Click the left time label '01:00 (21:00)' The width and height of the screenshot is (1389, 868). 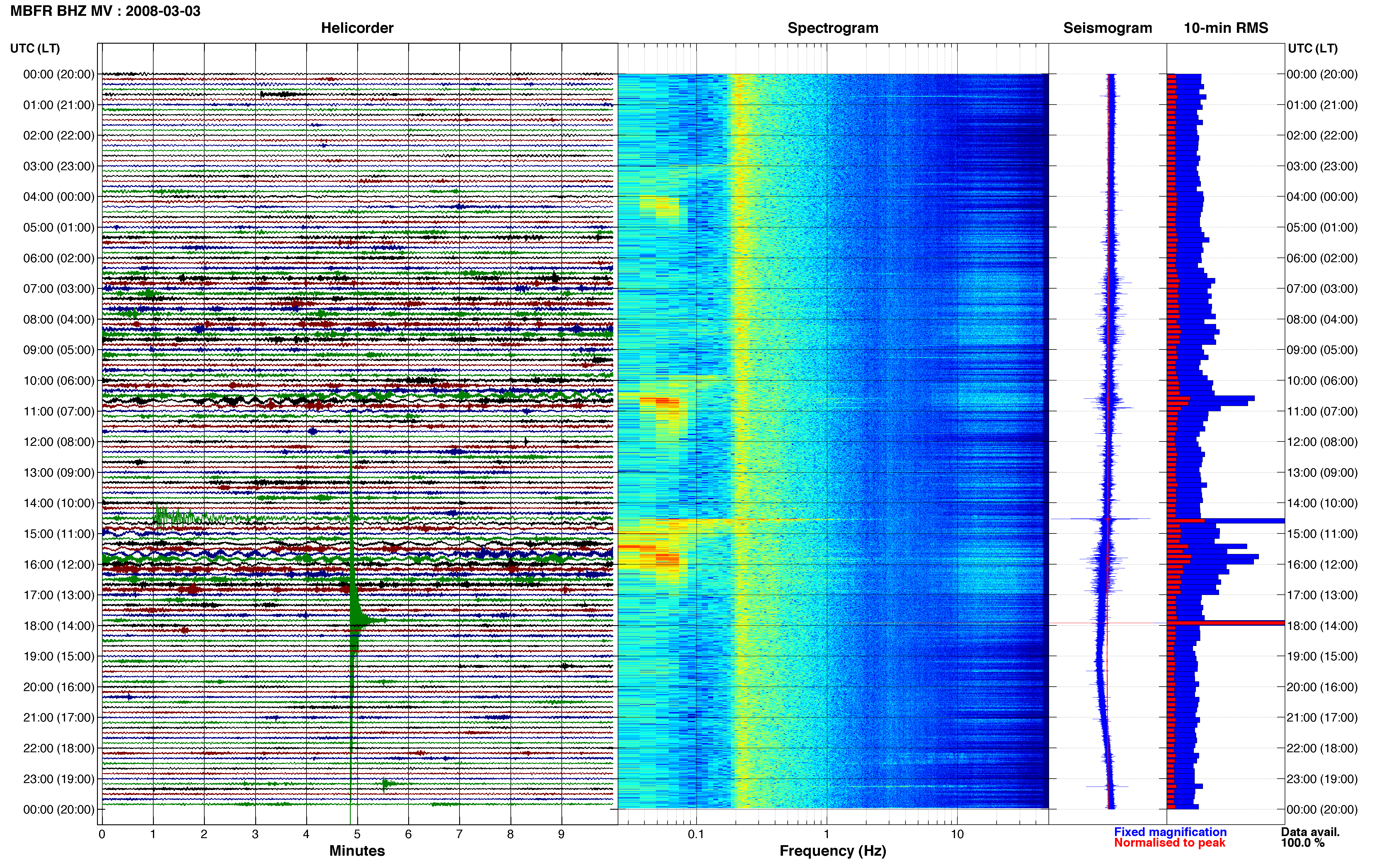click(x=59, y=105)
